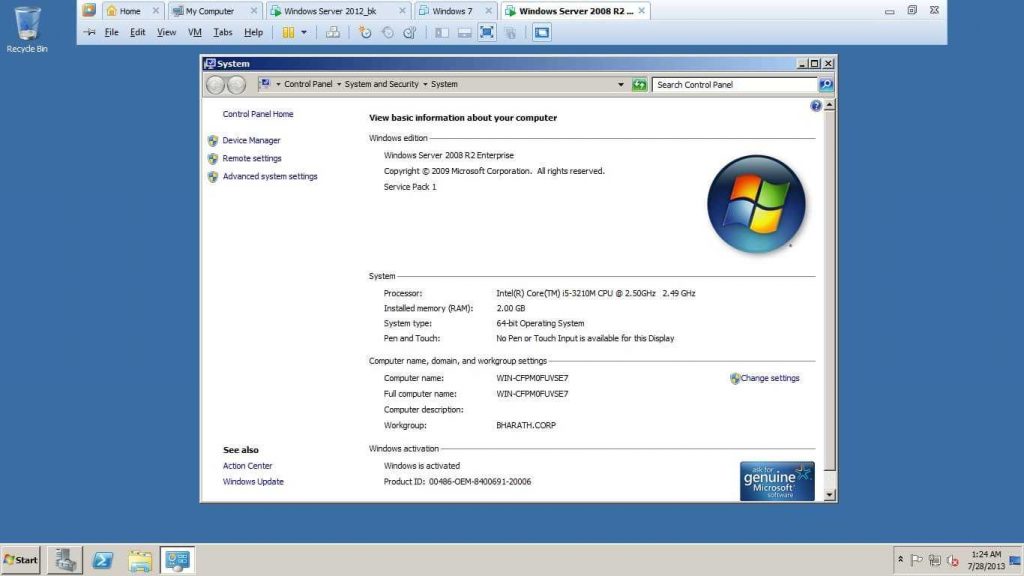Toggle the library sidebar view icon
The width and height of the screenshot is (1024, 576).
click(x=442, y=32)
